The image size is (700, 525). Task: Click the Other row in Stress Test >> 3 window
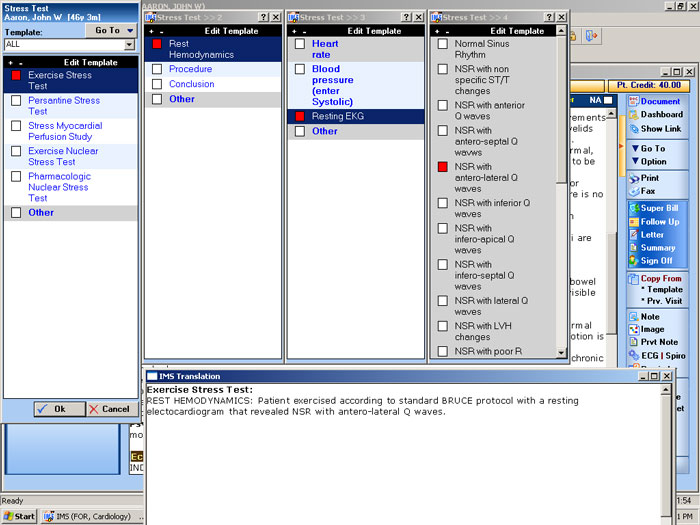356,132
